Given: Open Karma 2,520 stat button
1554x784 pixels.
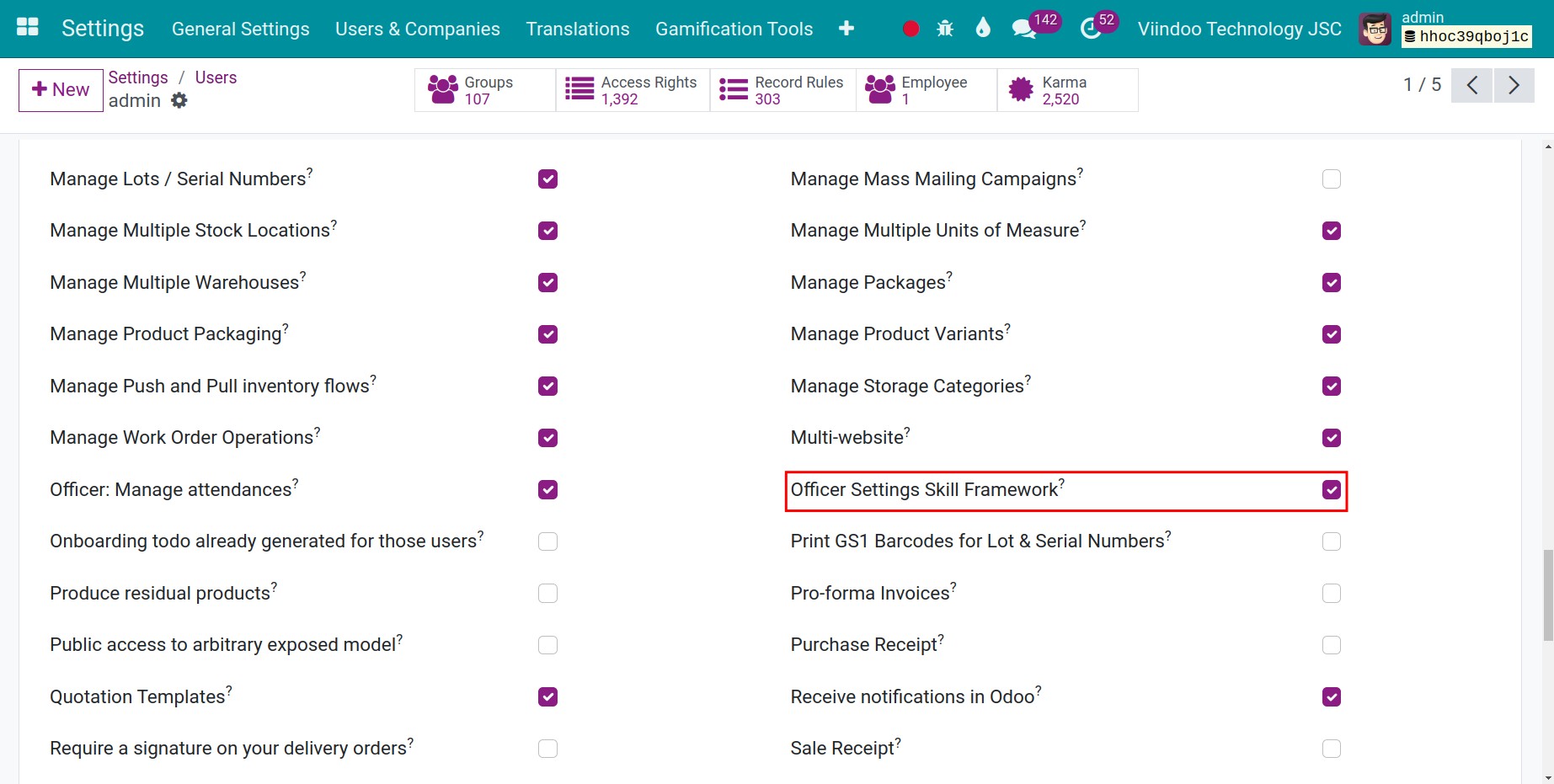Looking at the screenshot, I should [1068, 90].
